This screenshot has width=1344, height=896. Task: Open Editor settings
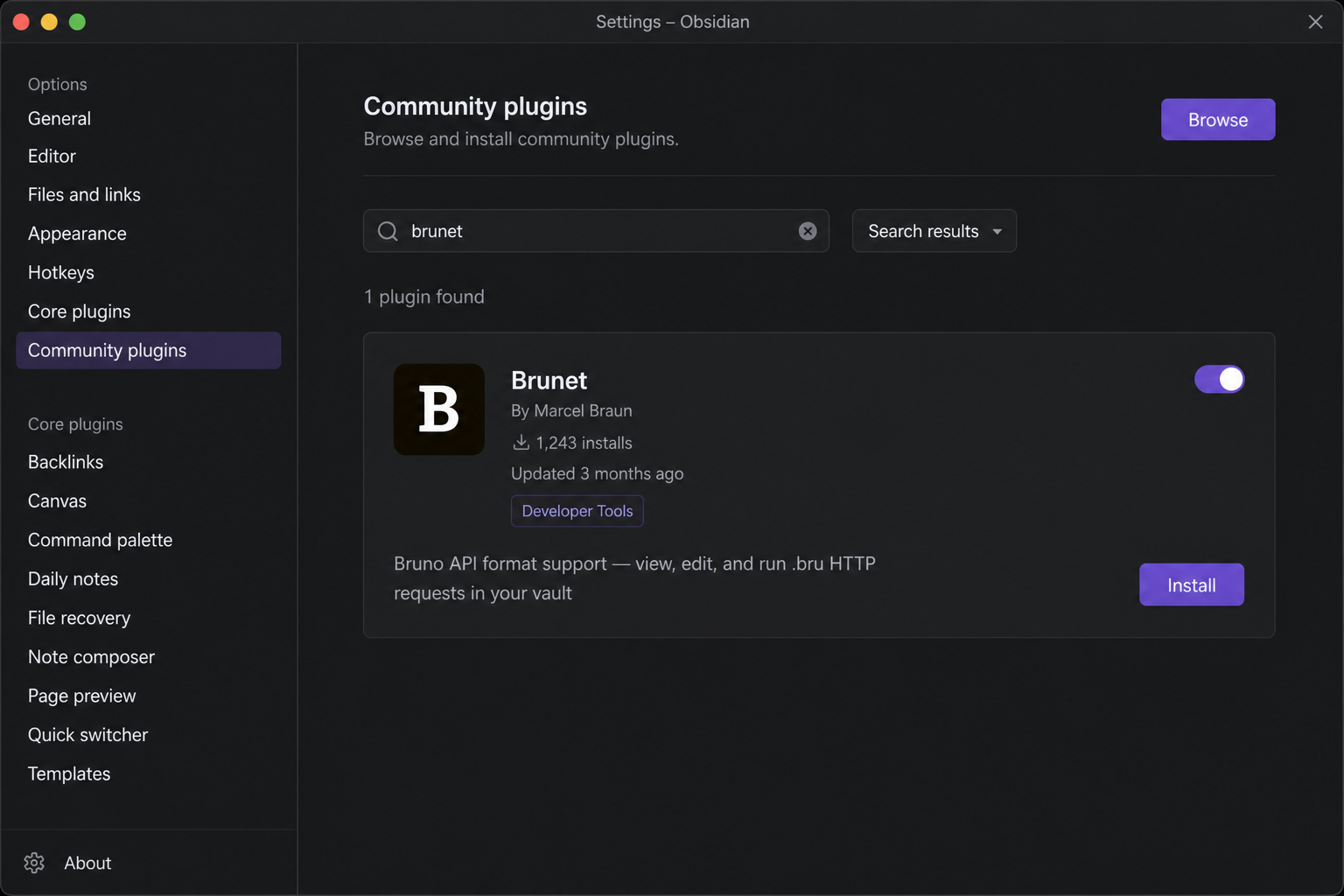[52, 156]
